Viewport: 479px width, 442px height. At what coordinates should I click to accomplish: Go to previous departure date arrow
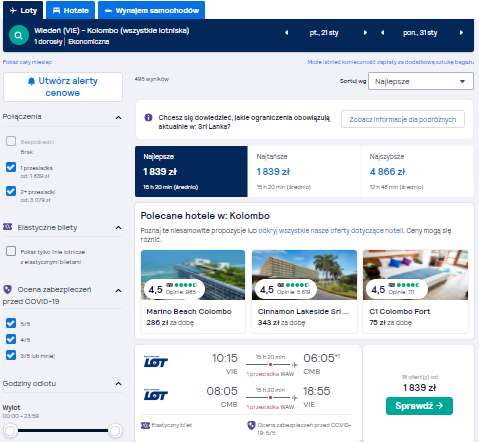pos(286,33)
